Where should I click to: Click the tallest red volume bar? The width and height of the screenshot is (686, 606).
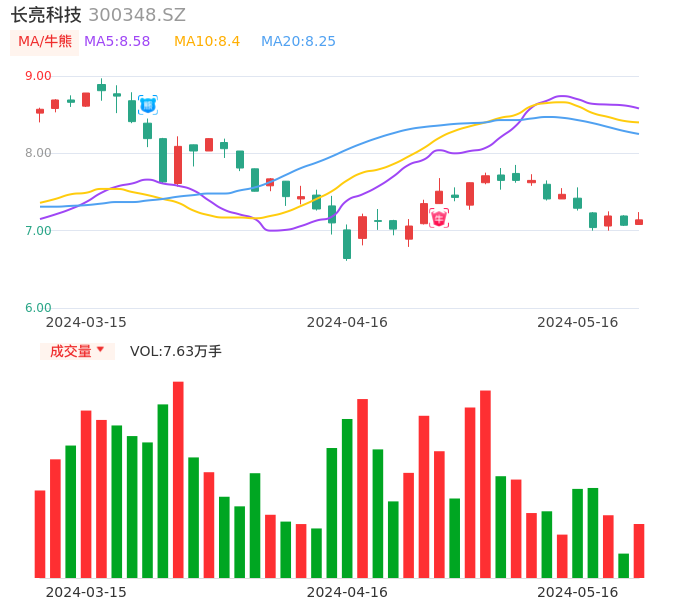point(178,480)
